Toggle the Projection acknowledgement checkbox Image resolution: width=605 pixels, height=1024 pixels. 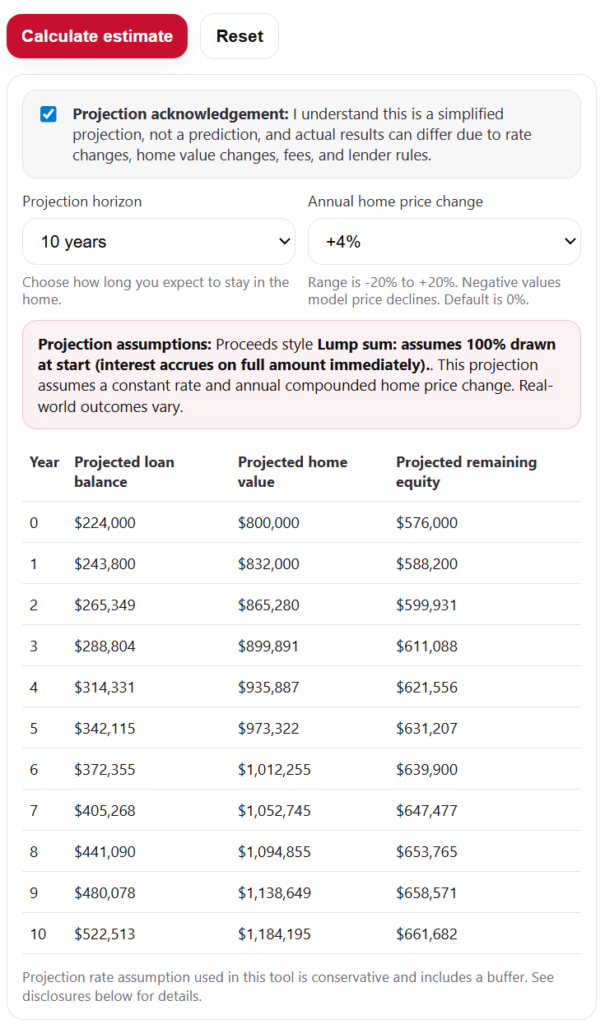48,114
